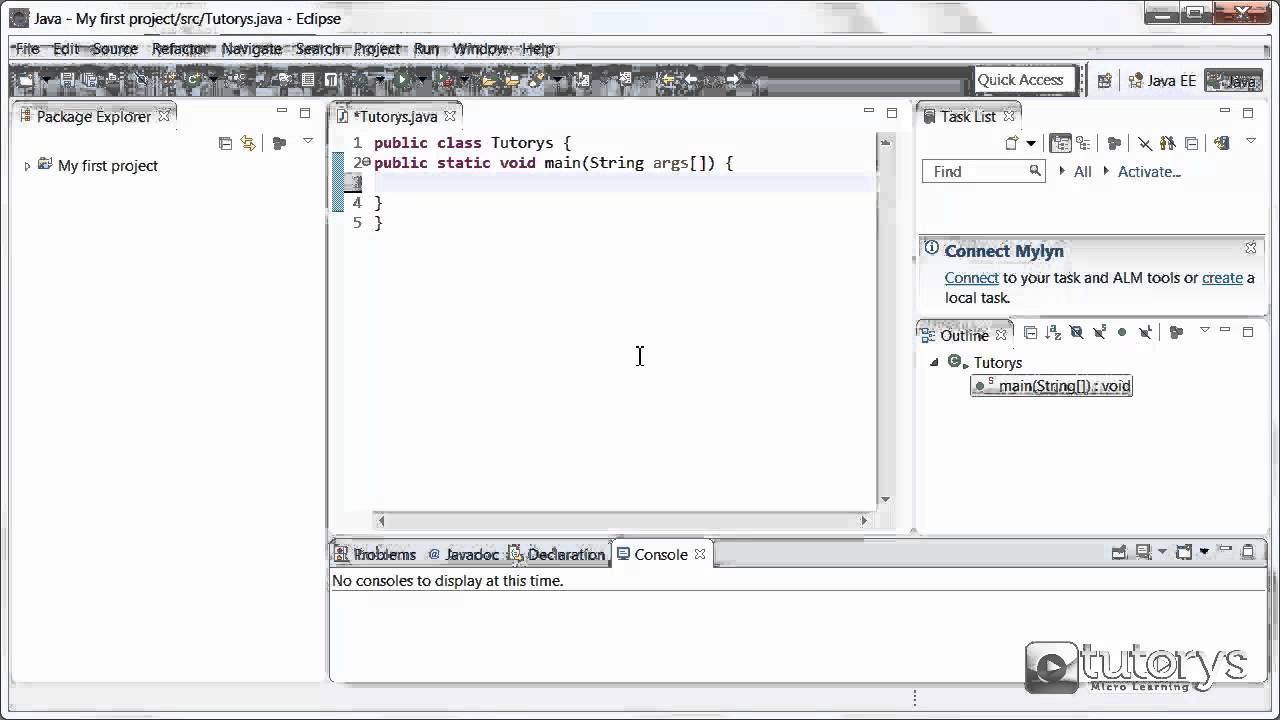
Task: Toggle Hide Local Types in Outline
Action: tap(1145, 332)
